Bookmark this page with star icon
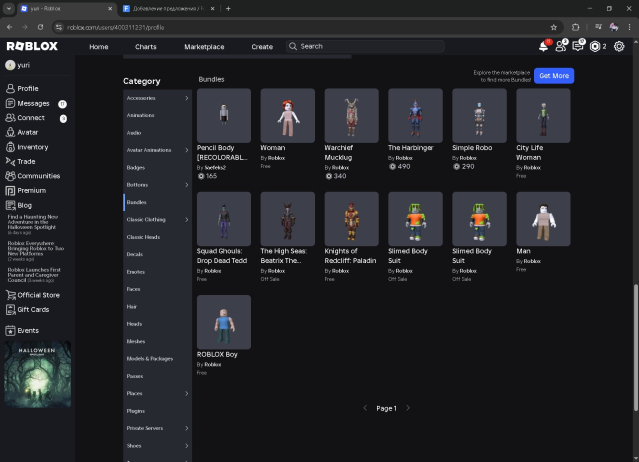639x462 pixels. (x=554, y=27)
